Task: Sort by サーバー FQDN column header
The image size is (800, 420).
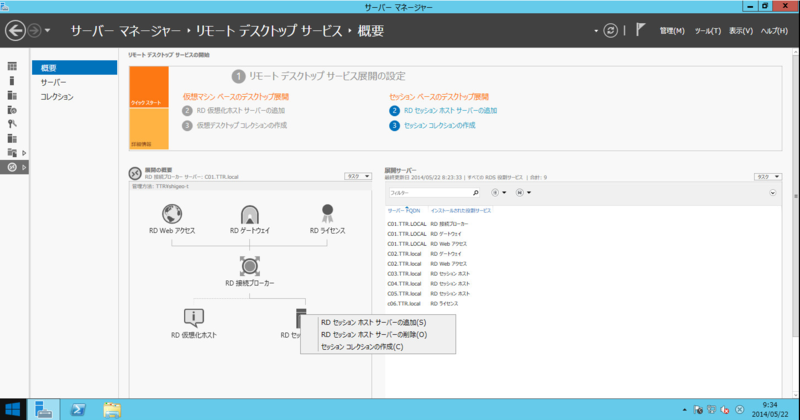Action: pyautogui.click(x=404, y=210)
